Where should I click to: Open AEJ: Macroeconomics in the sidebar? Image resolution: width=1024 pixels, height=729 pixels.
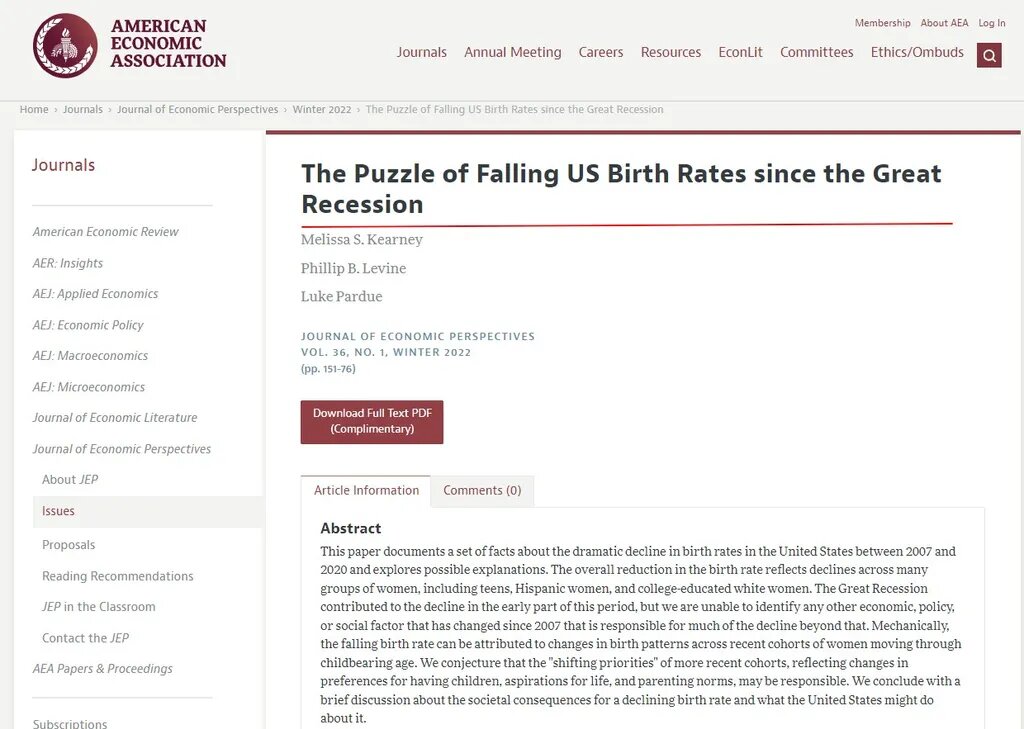pos(90,356)
